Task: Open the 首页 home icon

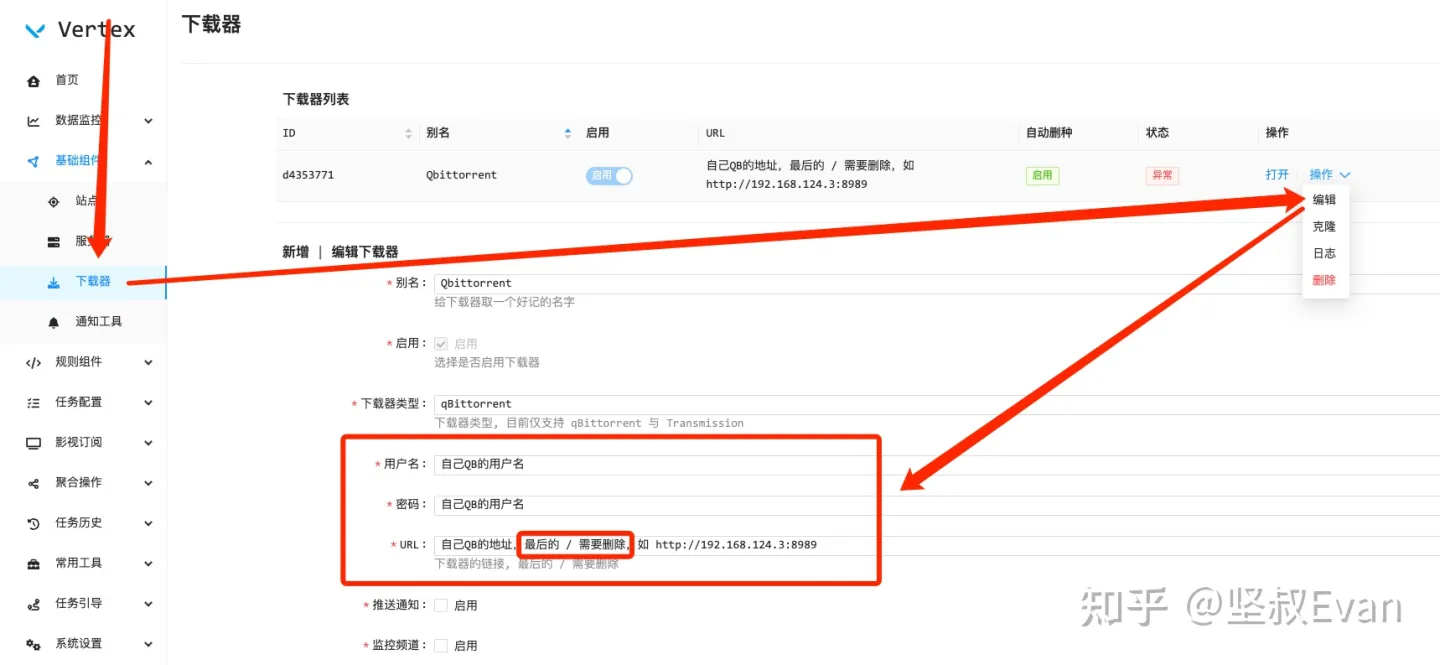Action: (x=34, y=80)
